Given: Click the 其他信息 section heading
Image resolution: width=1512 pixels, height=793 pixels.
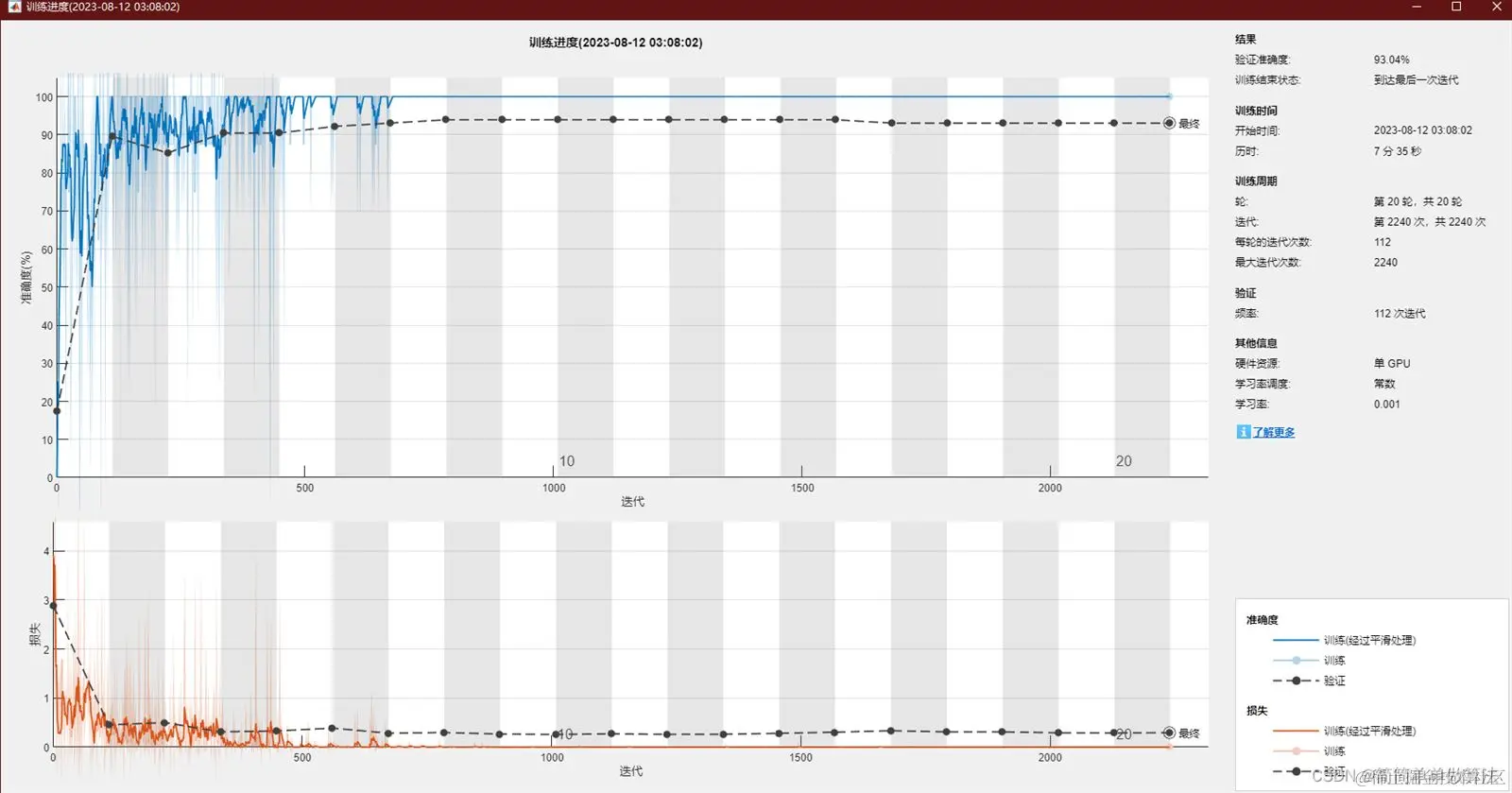Looking at the screenshot, I should click(x=1256, y=343).
